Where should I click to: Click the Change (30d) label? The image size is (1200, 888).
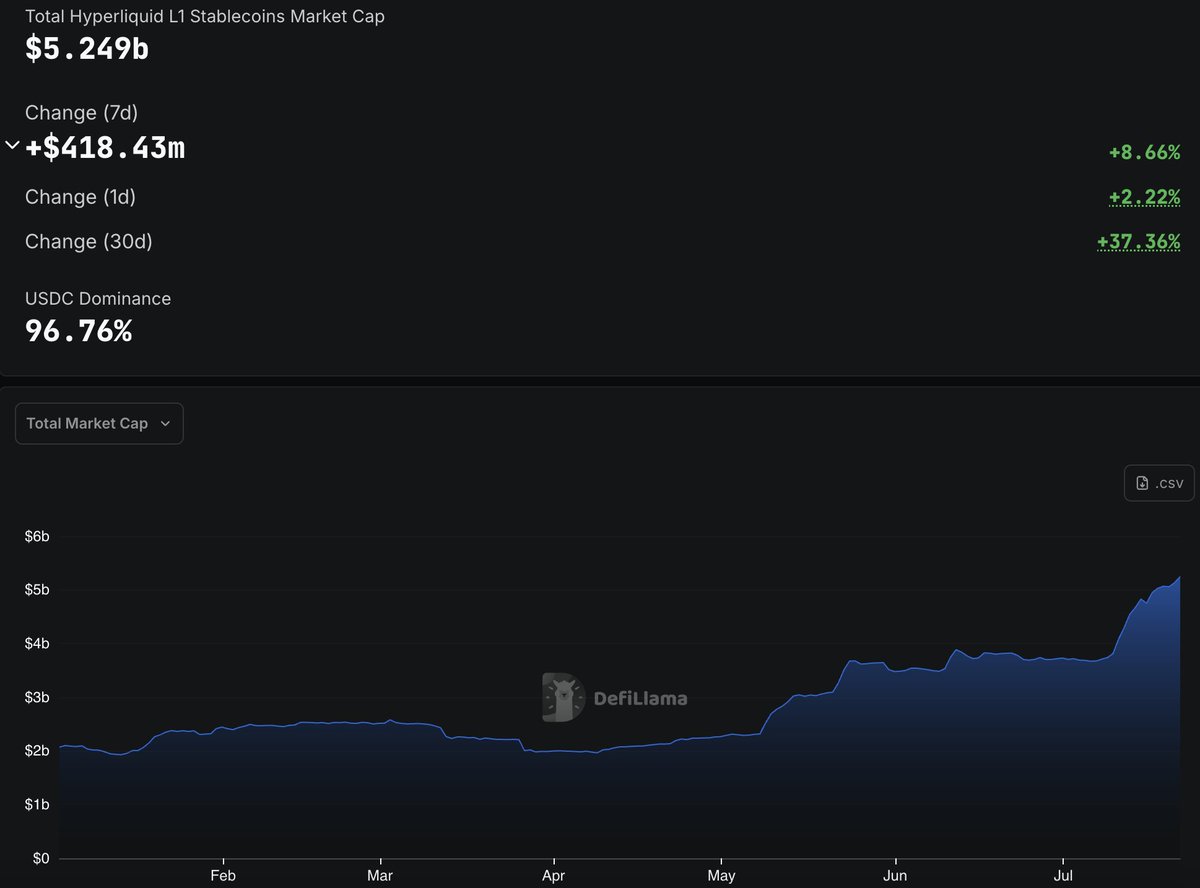tap(89, 241)
